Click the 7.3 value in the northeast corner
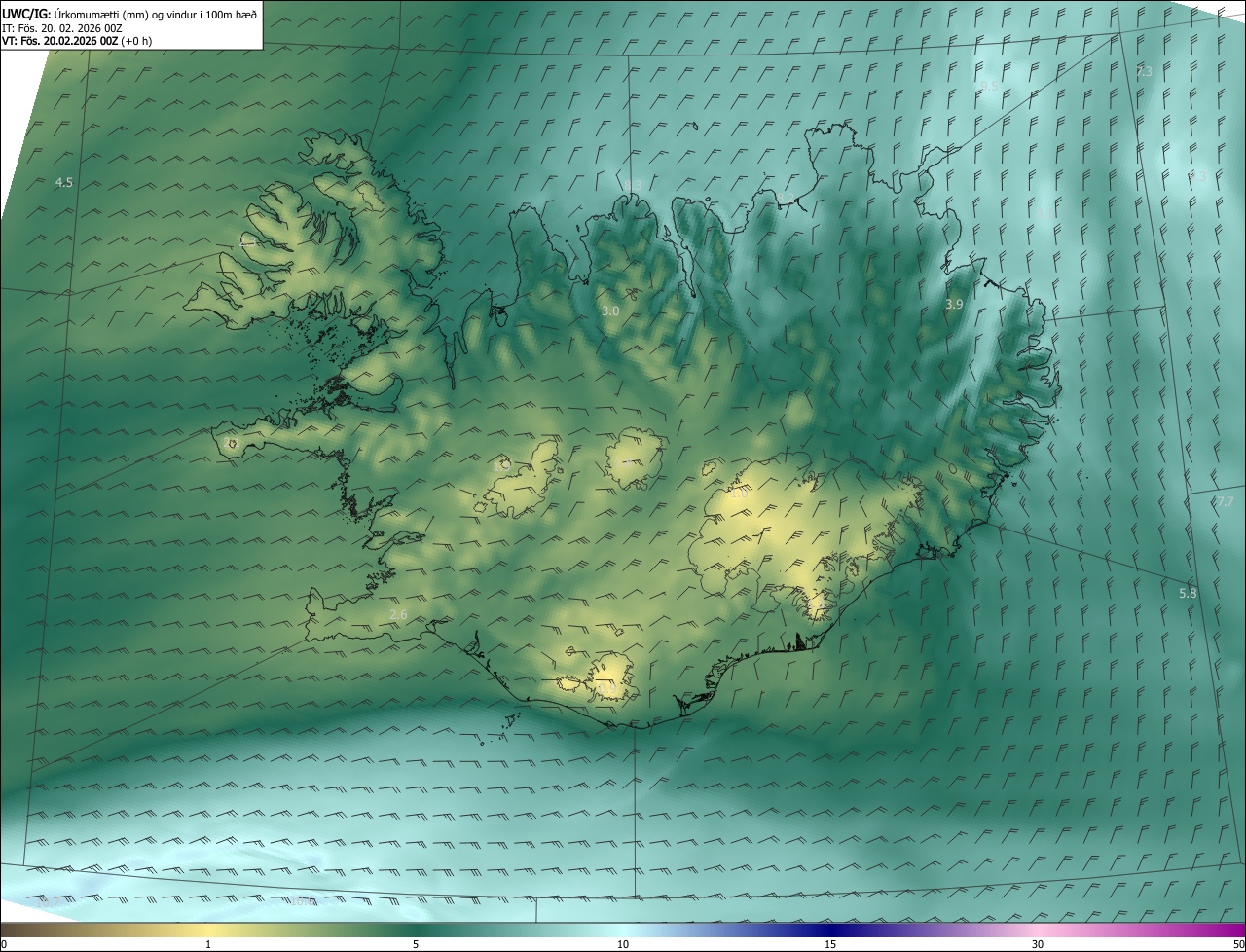This screenshot has height=952, width=1246. point(1144,72)
